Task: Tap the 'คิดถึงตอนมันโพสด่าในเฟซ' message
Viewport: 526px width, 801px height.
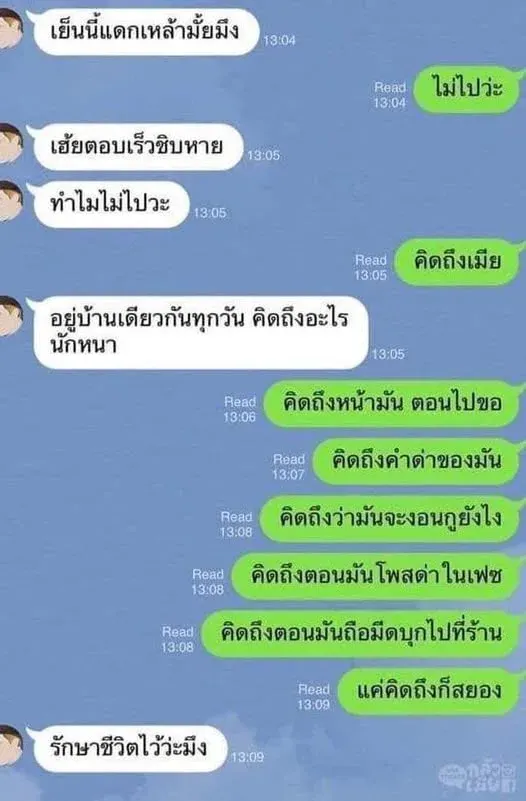Action: coord(375,576)
